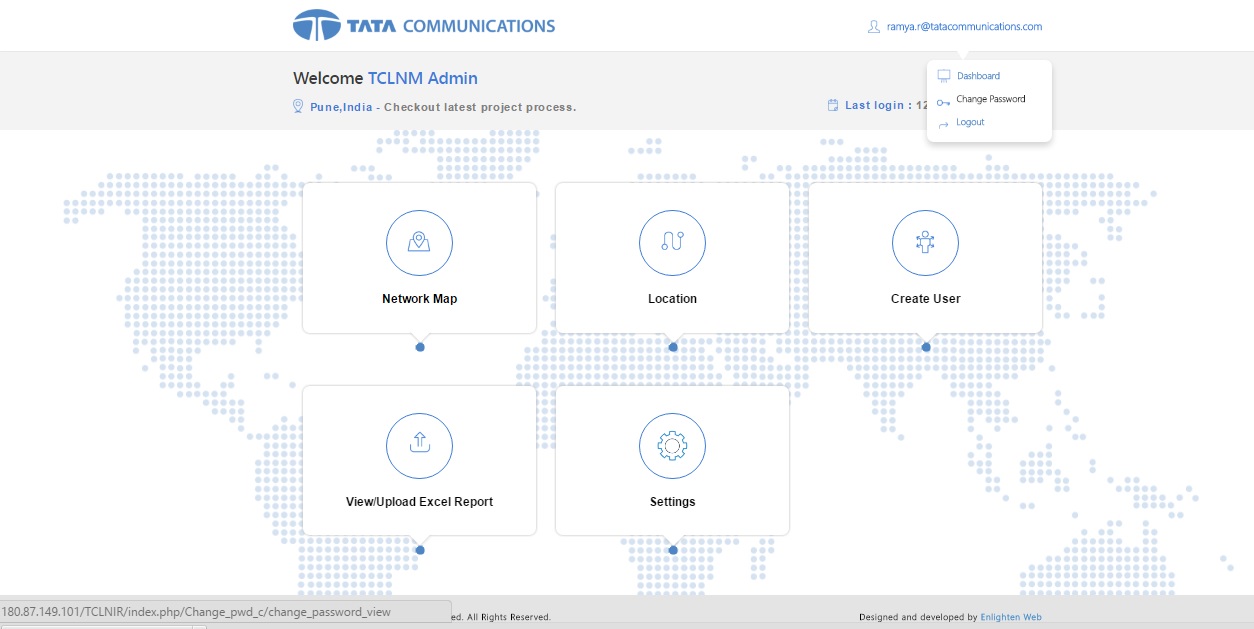Click the Network Map pin icon
The width and height of the screenshot is (1254, 629).
419,243
